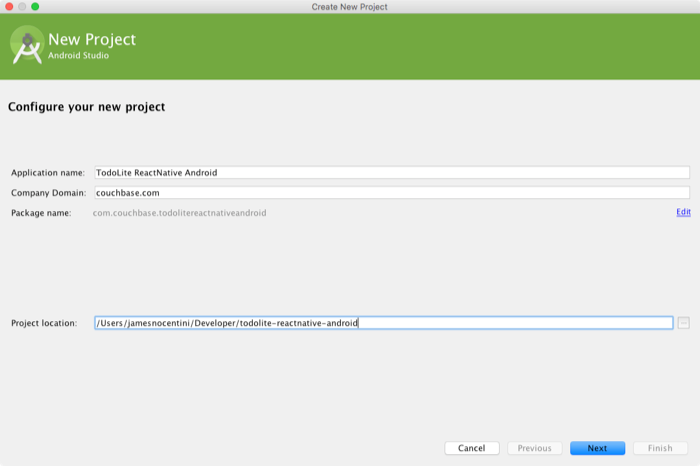Click the 'Company Domain:' label
Image resolution: width=700 pixels, height=466 pixels.
(x=49, y=193)
